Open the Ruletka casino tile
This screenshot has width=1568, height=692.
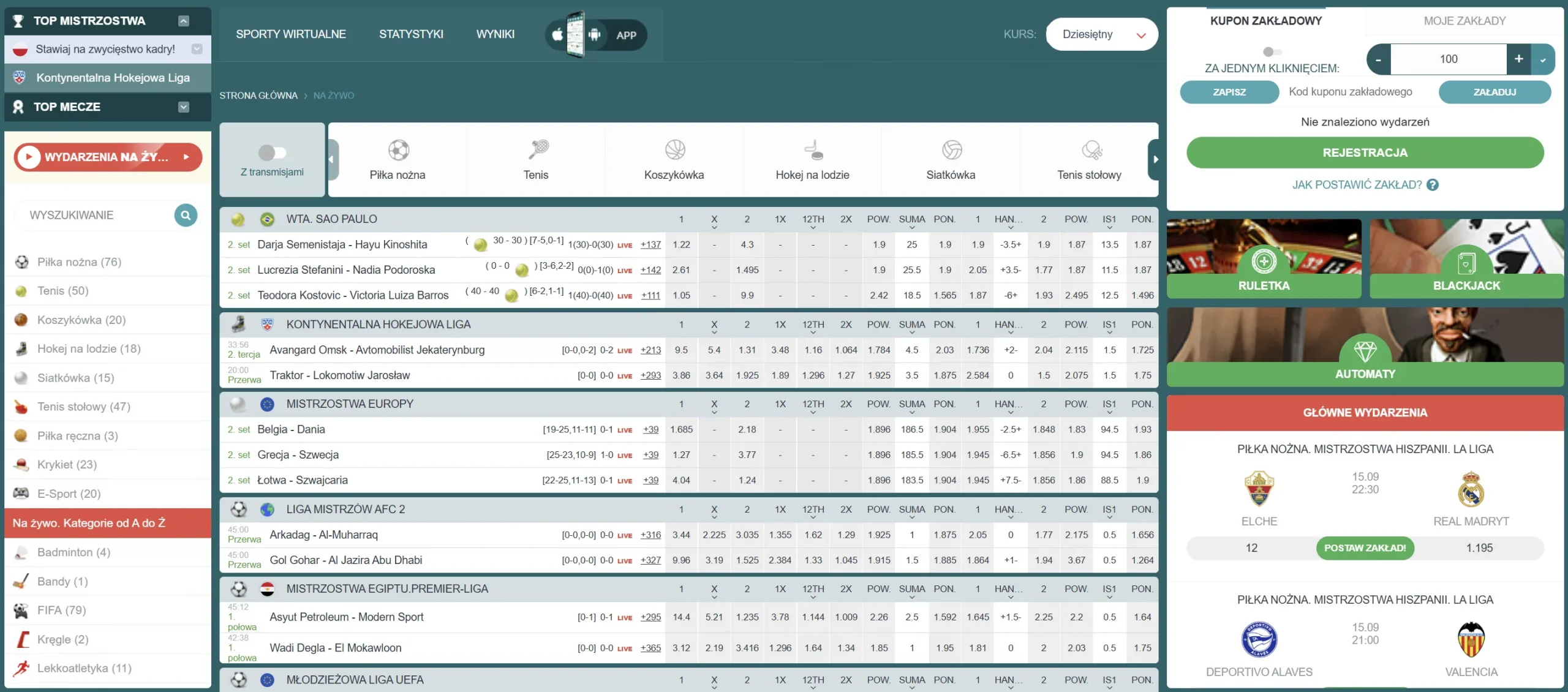click(1264, 259)
